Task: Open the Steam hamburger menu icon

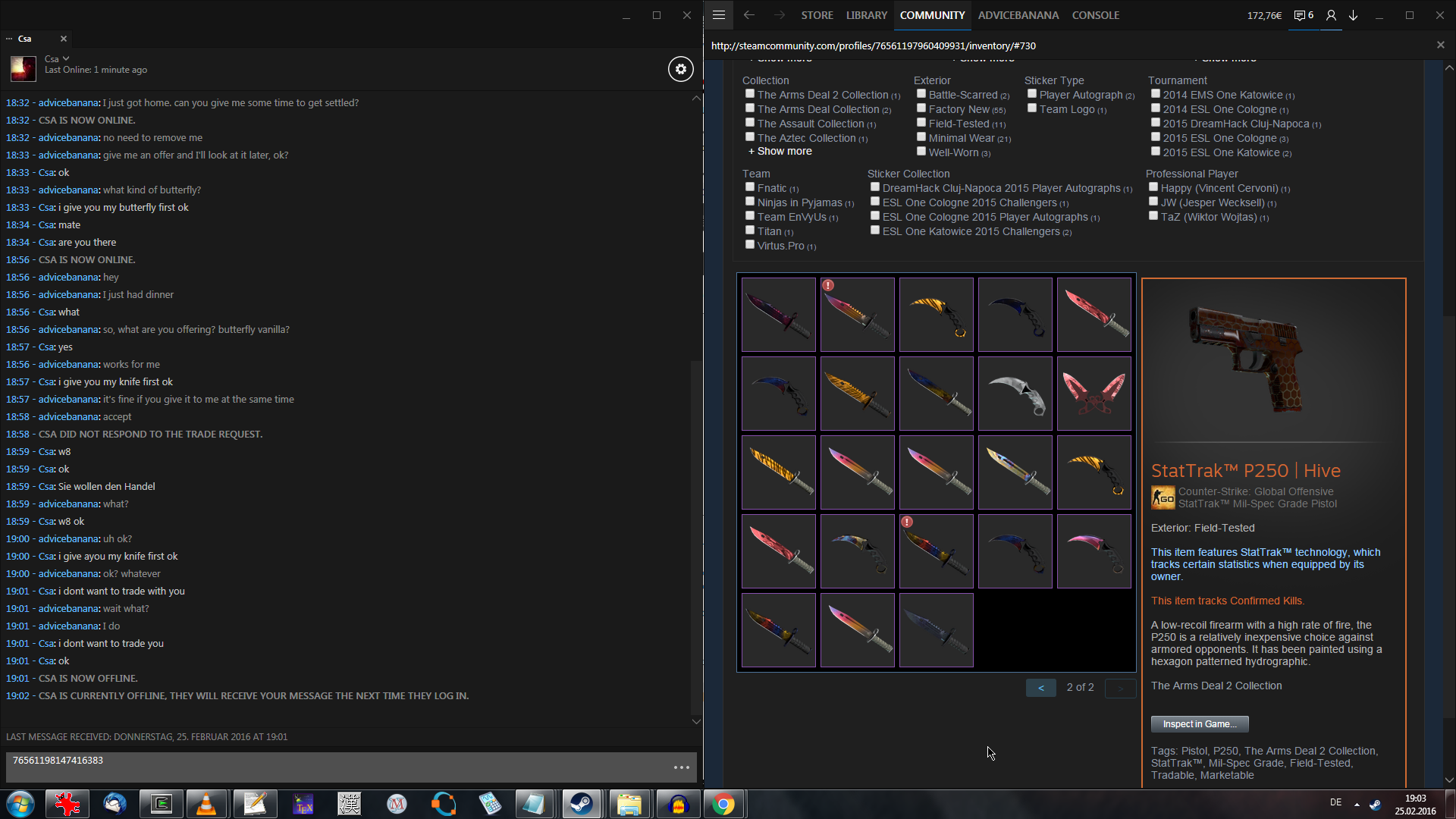Action: pyautogui.click(x=719, y=15)
